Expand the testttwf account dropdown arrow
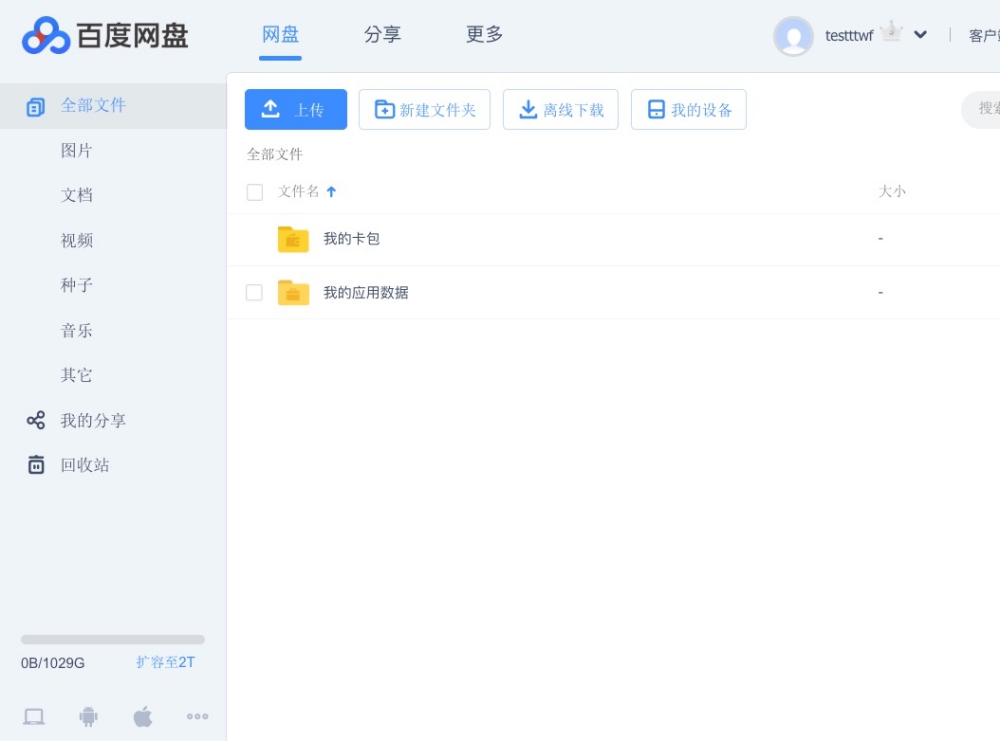 [x=920, y=35]
